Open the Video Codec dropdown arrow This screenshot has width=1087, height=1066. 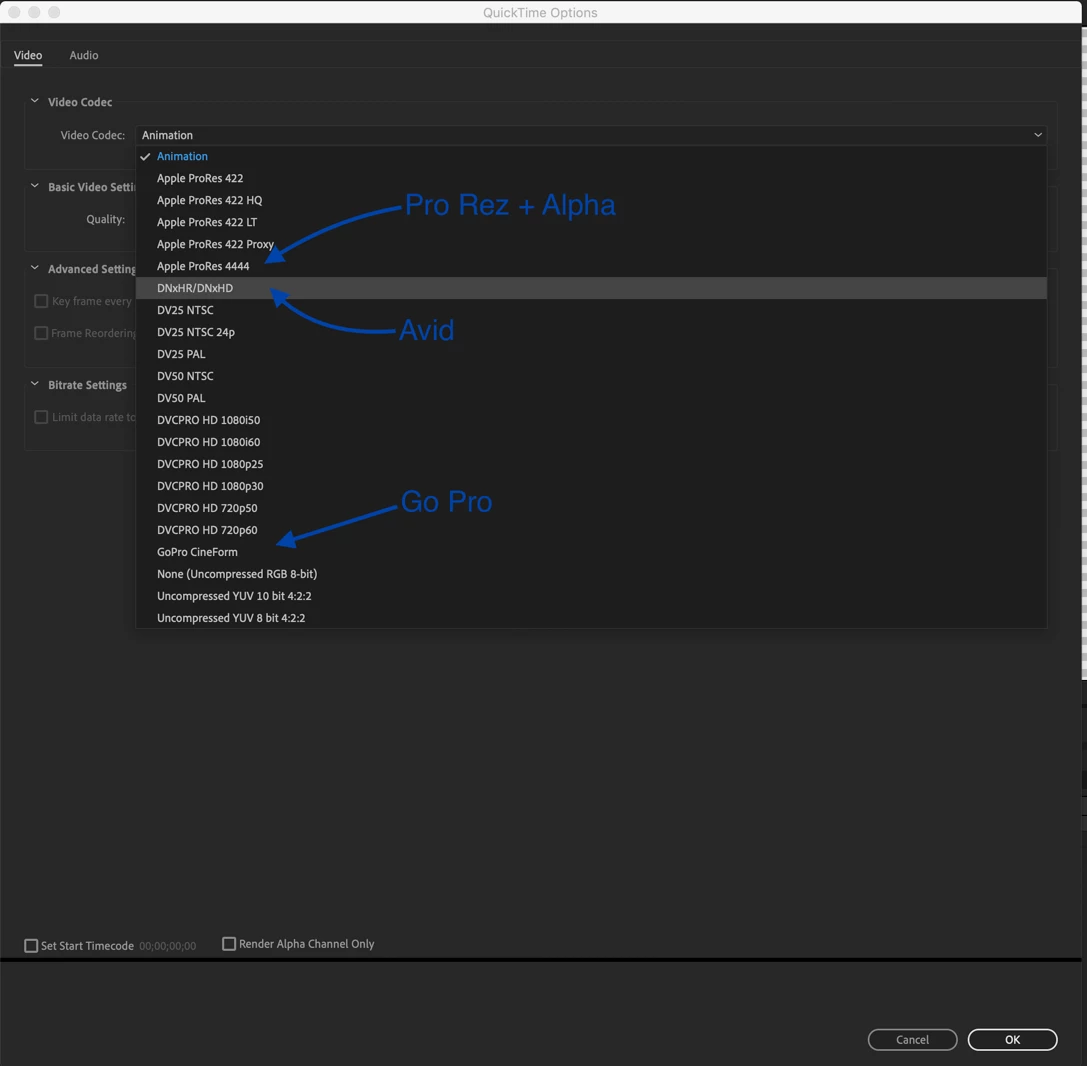tap(1038, 135)
